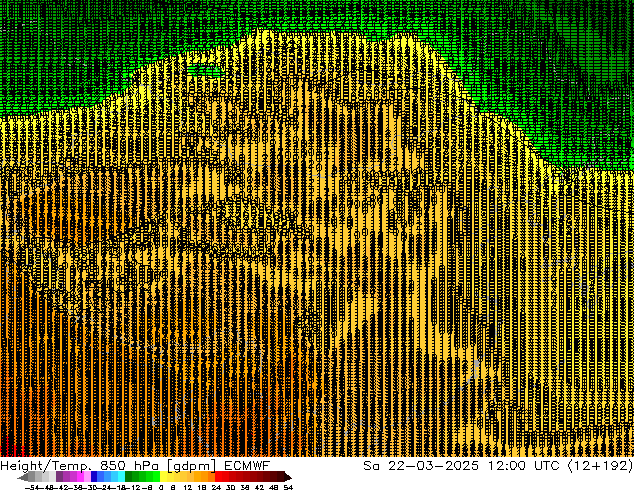
Task: Click the '(12+192)' forecast hour label
Action: [600, 466]
